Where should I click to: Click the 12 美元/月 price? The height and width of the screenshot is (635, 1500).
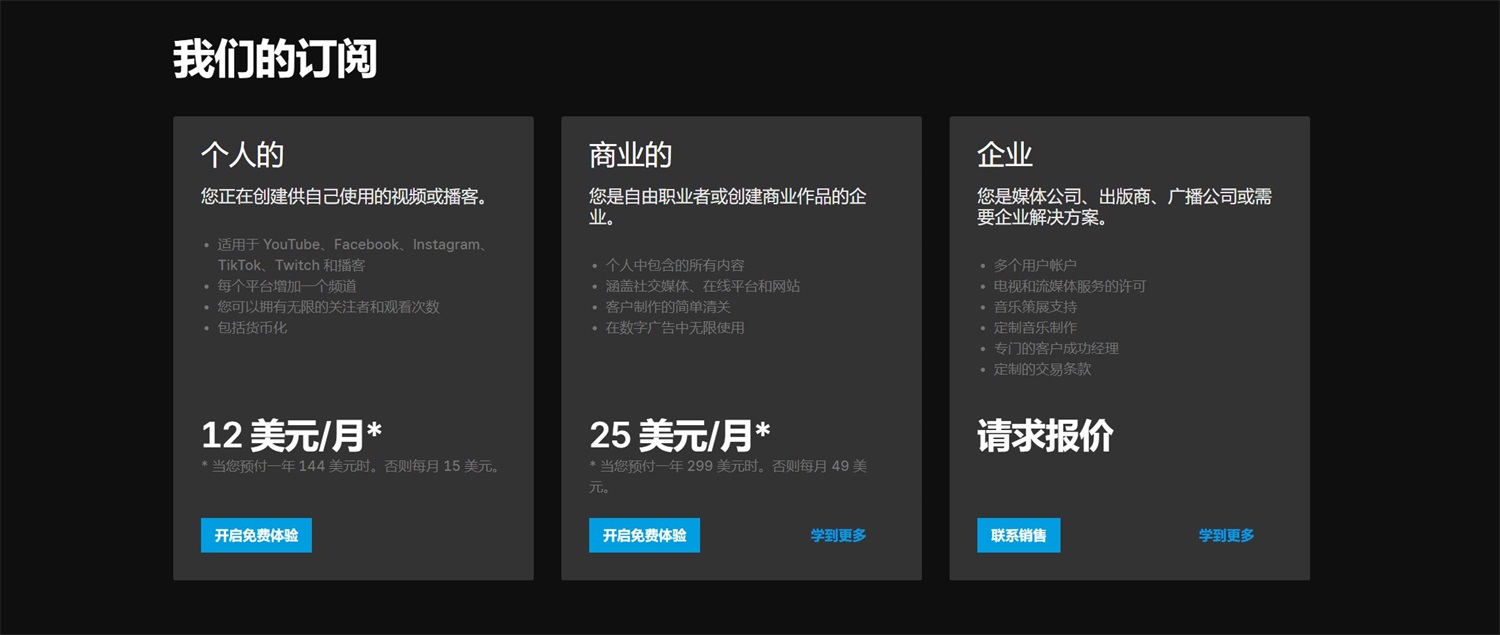[291, 435]
